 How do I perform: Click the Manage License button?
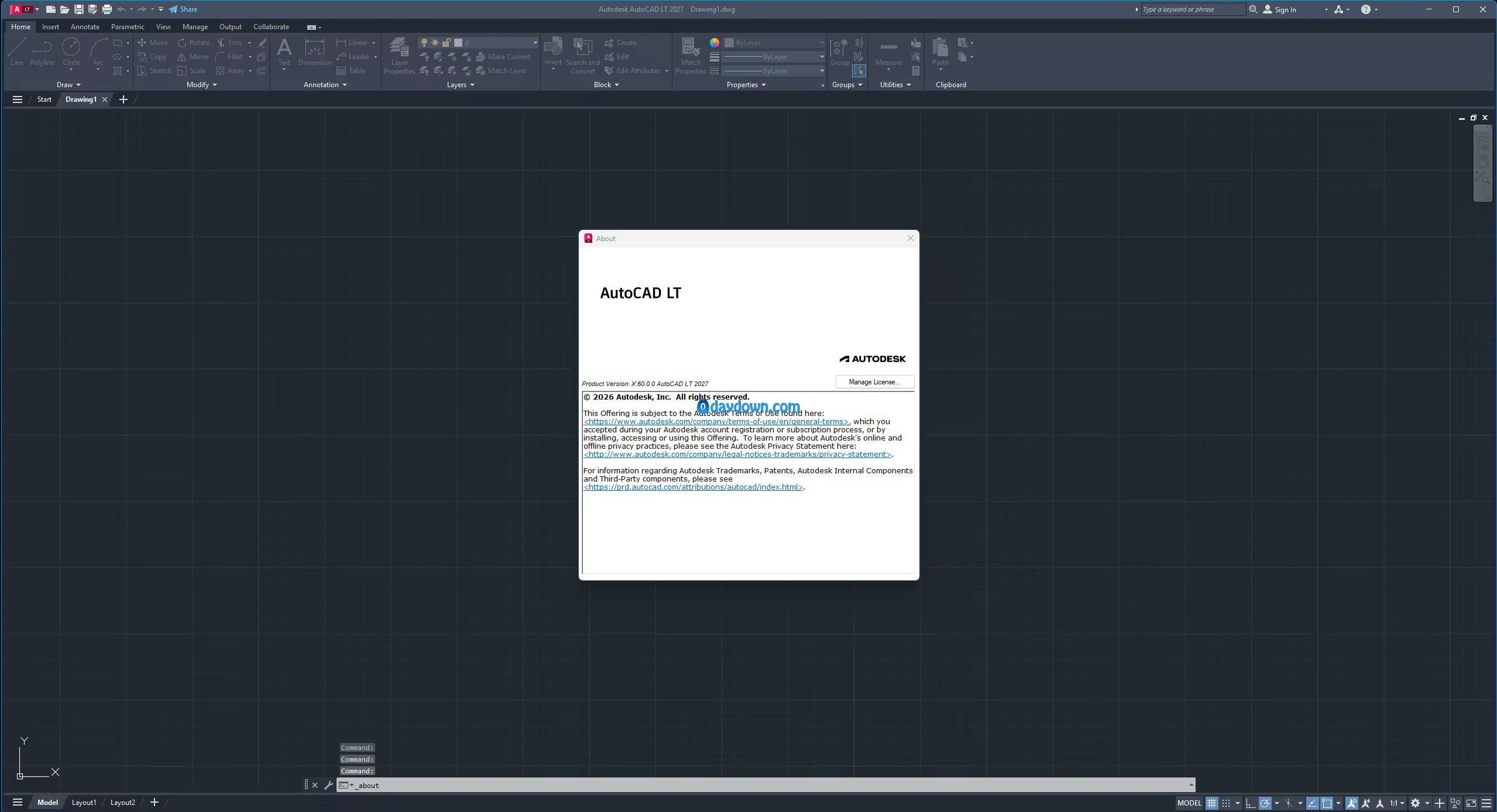point(874,382)
